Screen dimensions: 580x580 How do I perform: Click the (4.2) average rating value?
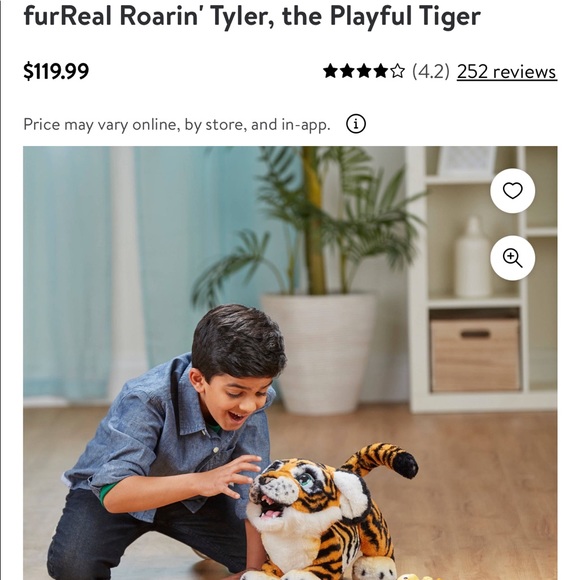(431, 71)
